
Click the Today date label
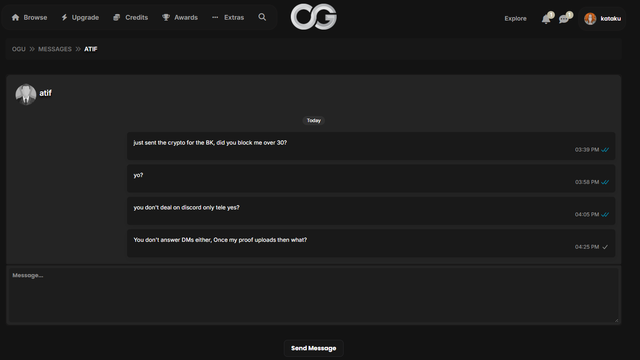(x=313, y=120)
